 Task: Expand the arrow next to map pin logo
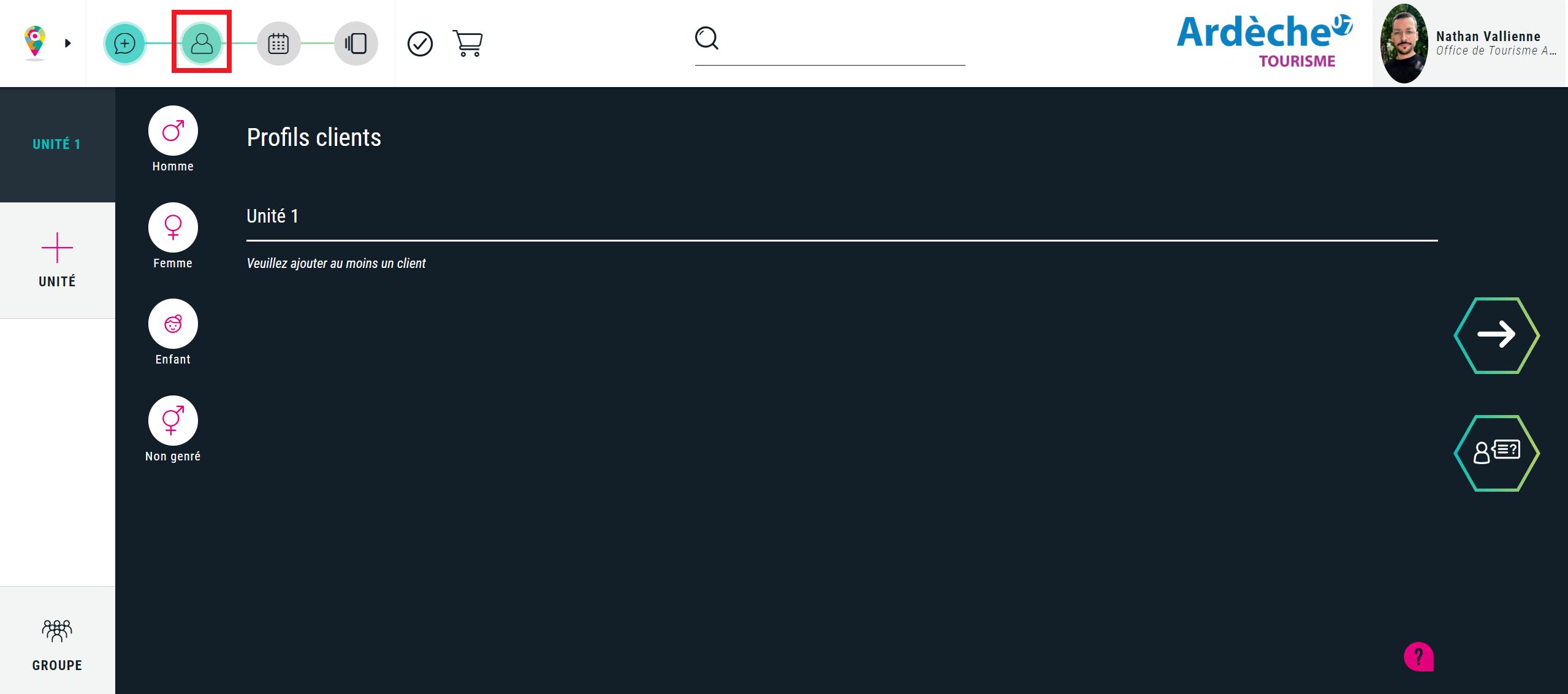click(x=68, y=43)
